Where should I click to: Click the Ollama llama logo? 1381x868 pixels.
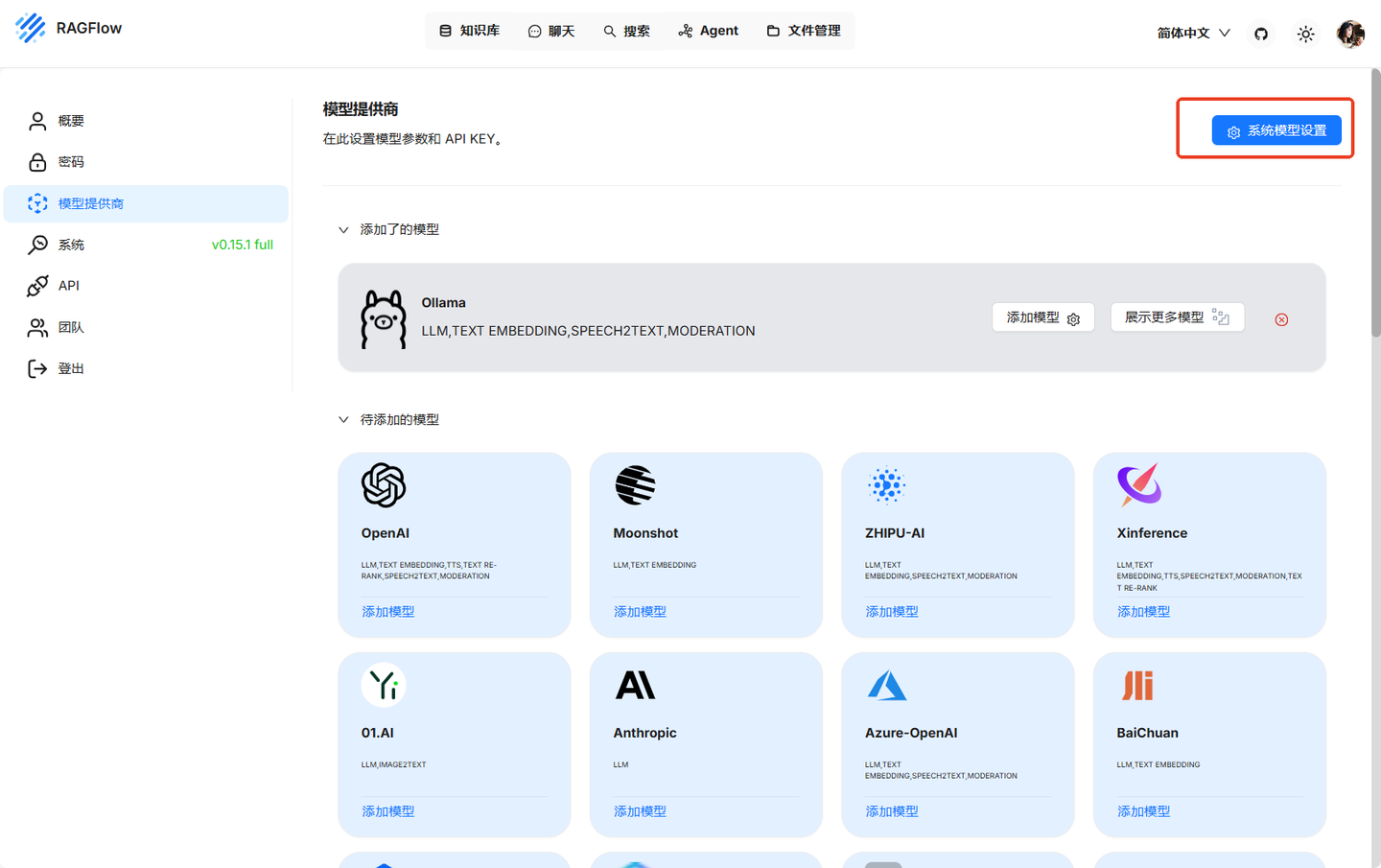pyautogui.click(x=384, y=319)
